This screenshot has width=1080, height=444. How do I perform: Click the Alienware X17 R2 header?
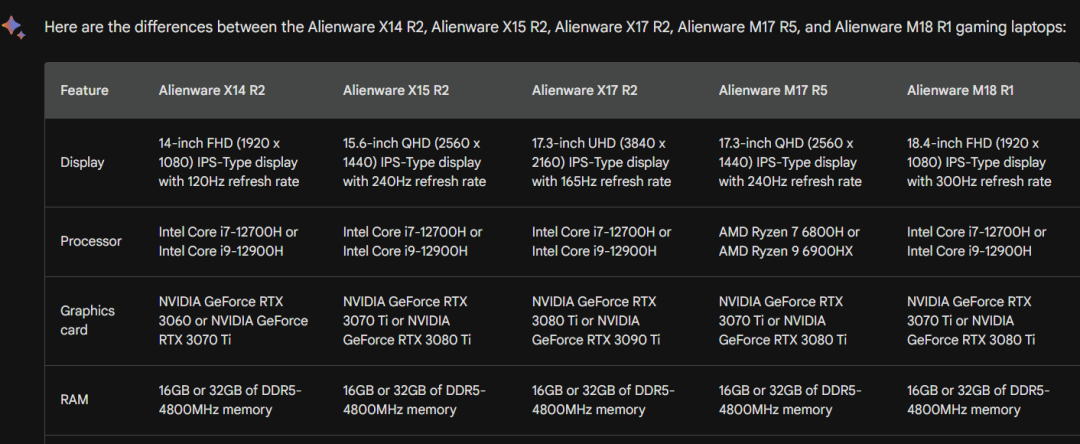(584, 90)
